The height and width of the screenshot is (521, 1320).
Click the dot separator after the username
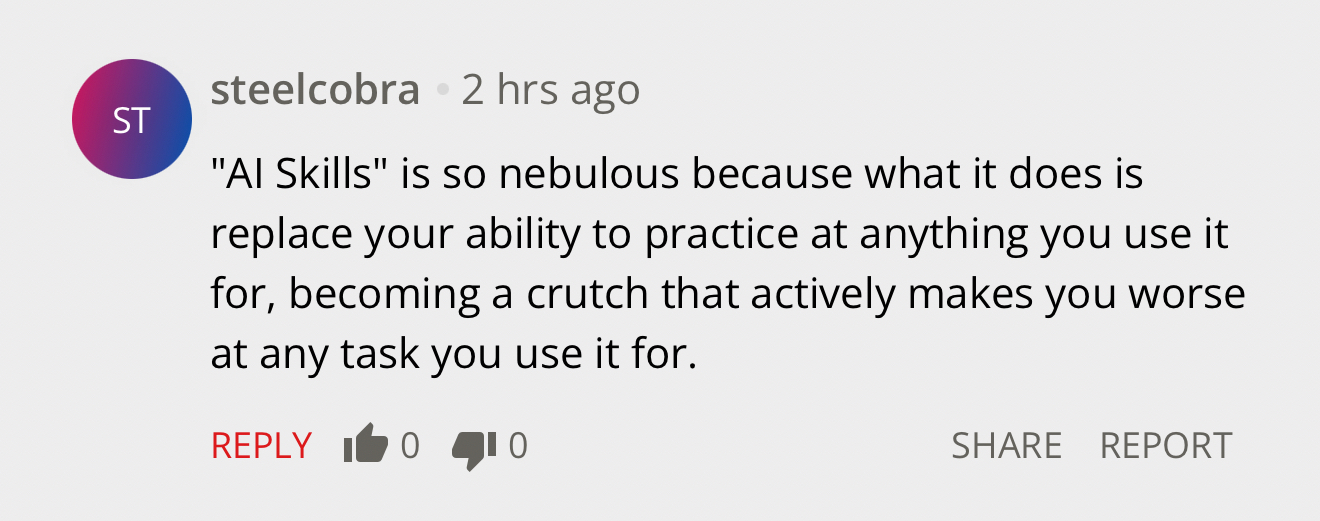click(x=442, y=92)
